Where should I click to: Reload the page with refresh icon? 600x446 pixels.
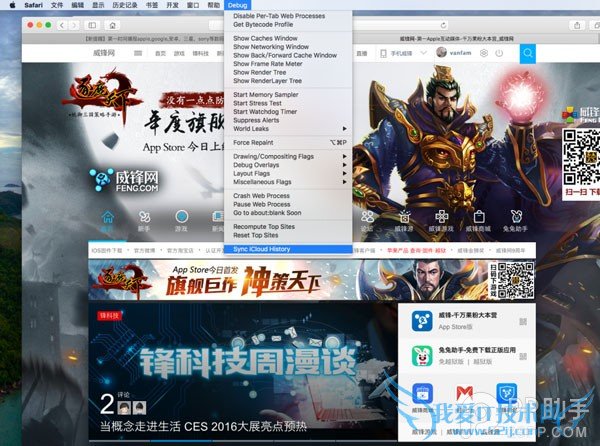pyautogui.click(x=443, y=25)
